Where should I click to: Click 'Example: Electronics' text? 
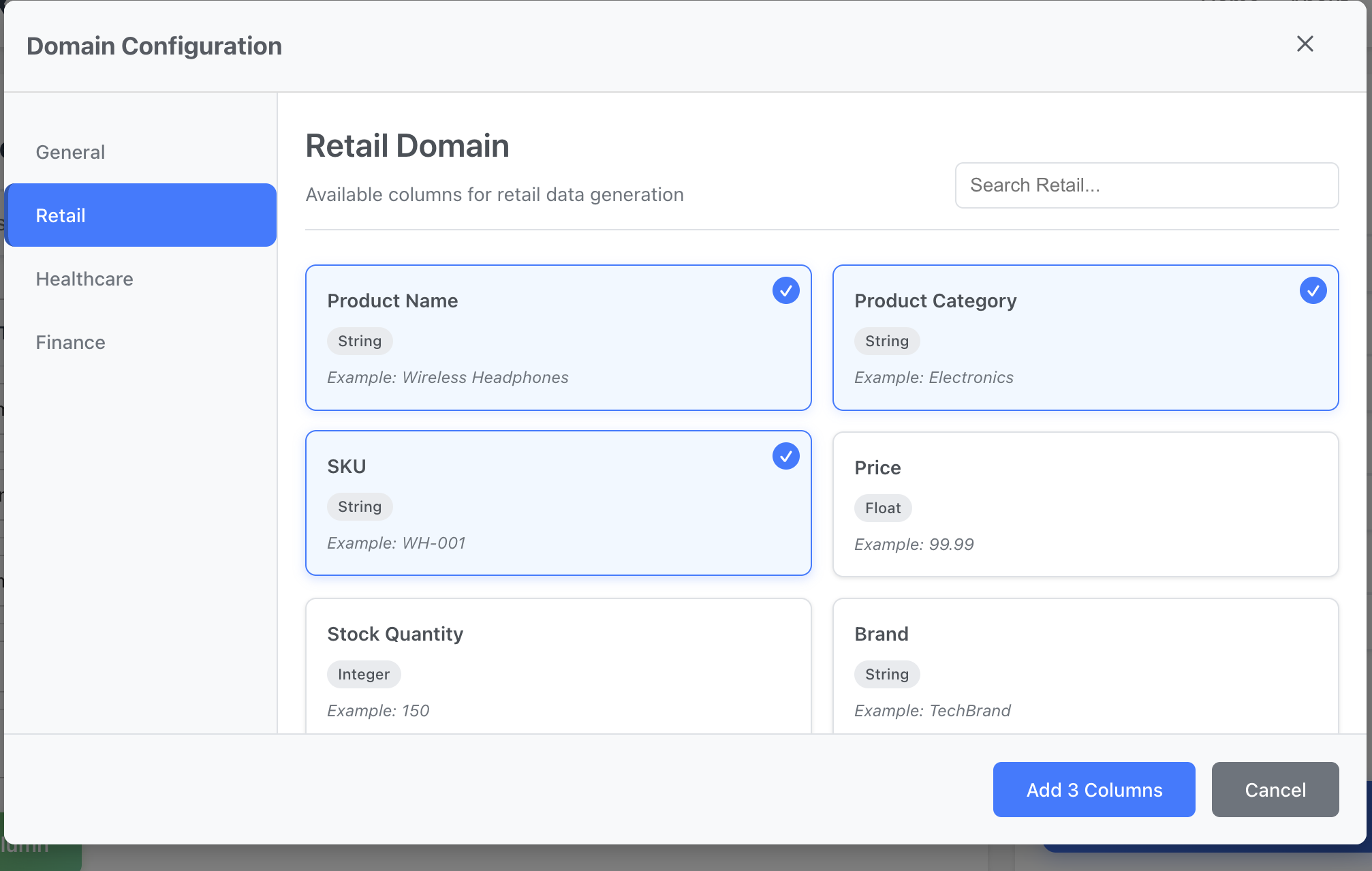pos(934,377)
